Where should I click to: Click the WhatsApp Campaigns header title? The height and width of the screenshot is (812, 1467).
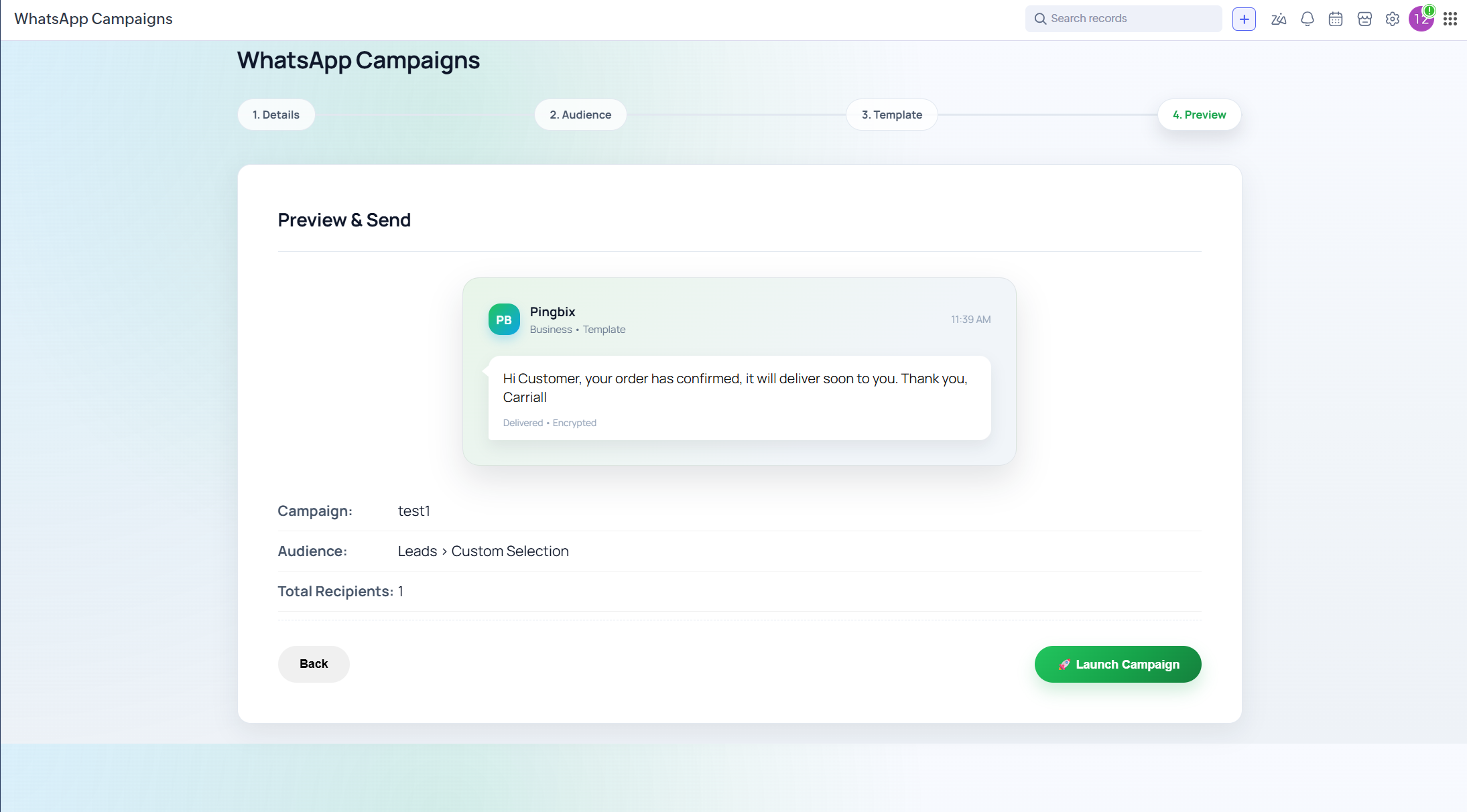93,19
